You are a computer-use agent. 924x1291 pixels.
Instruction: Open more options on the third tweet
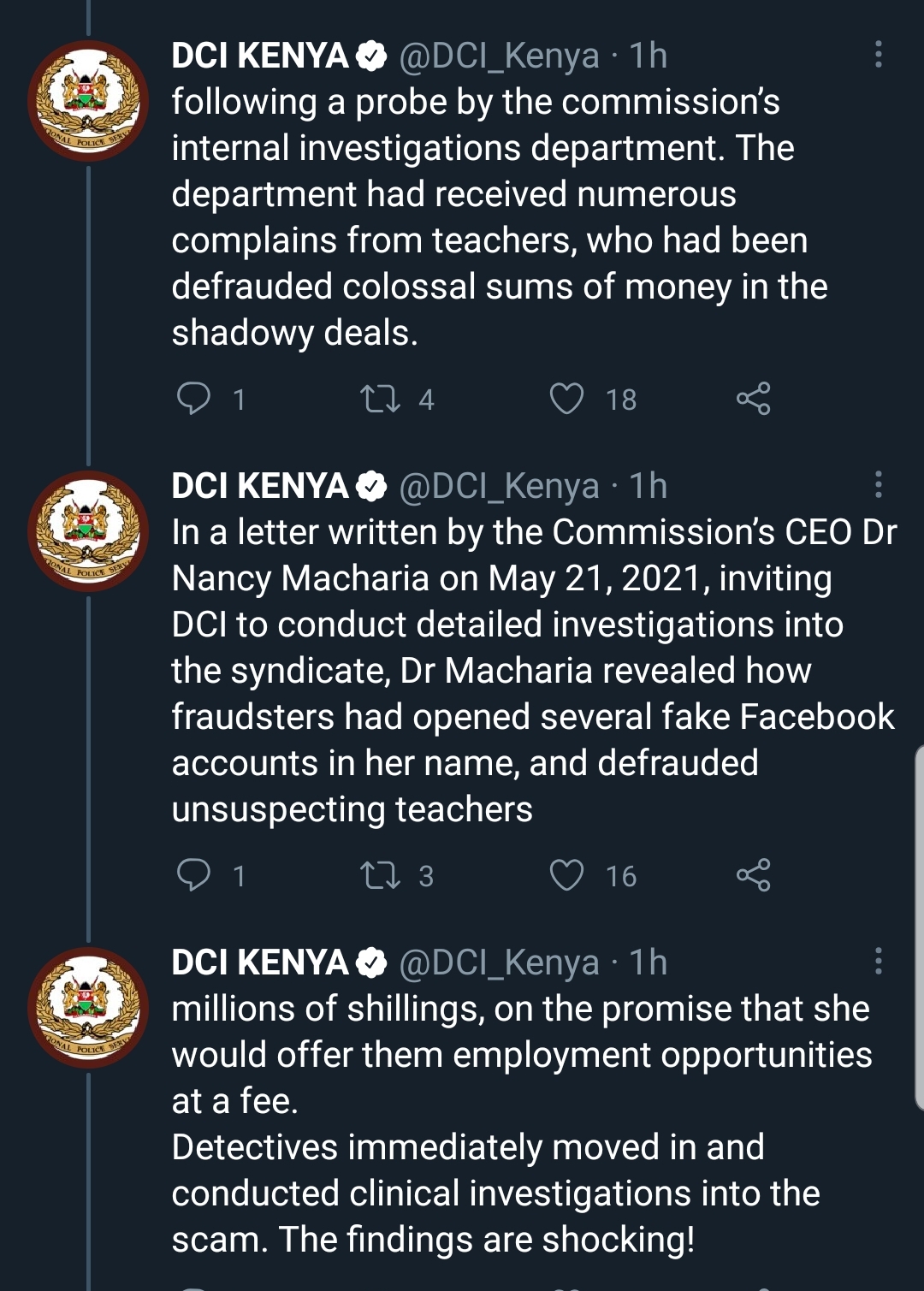click(x=878, y=961)
